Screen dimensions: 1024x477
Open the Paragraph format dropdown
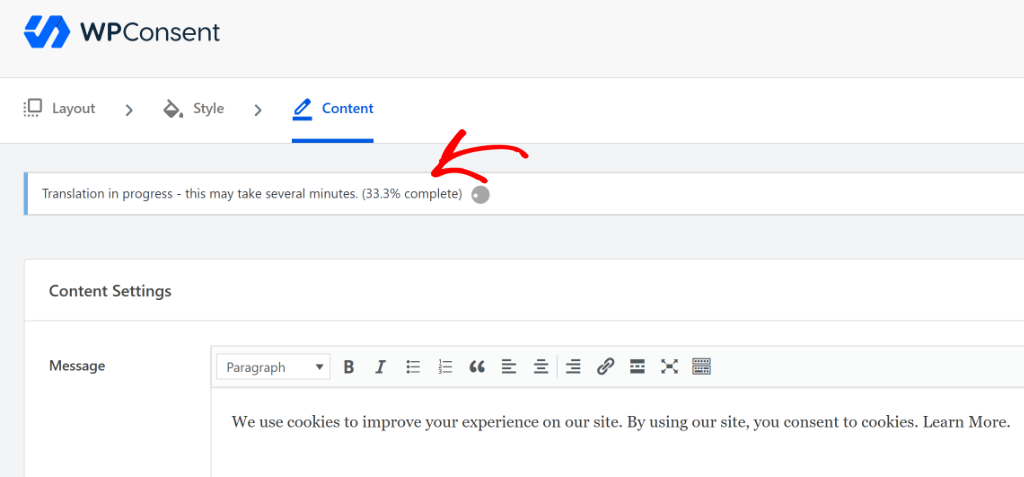[x=273, y=367]
